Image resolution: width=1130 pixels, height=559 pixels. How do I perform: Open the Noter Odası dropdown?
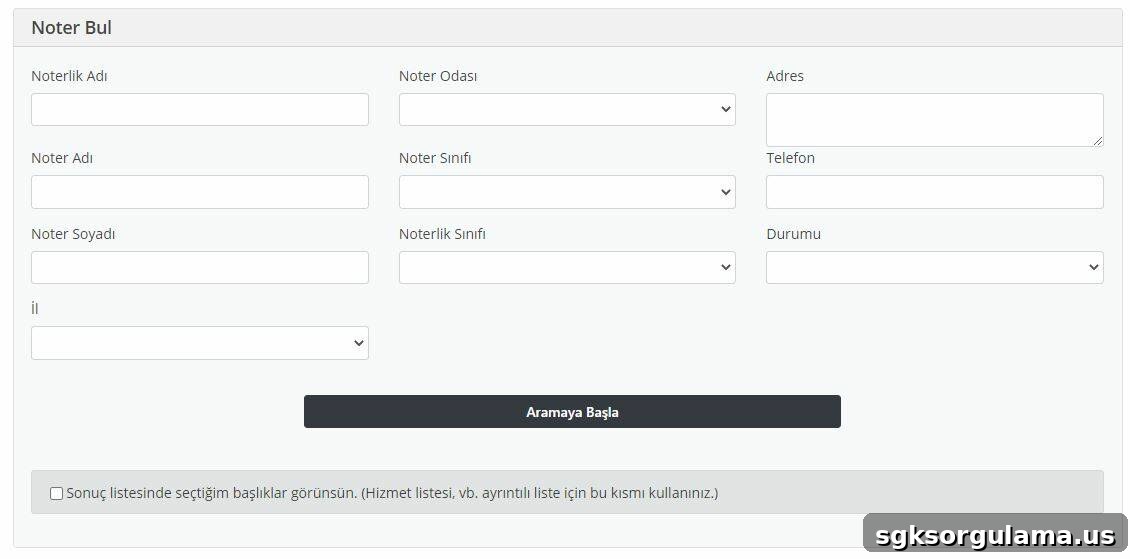pyautogui.click(x=567, y=109)
